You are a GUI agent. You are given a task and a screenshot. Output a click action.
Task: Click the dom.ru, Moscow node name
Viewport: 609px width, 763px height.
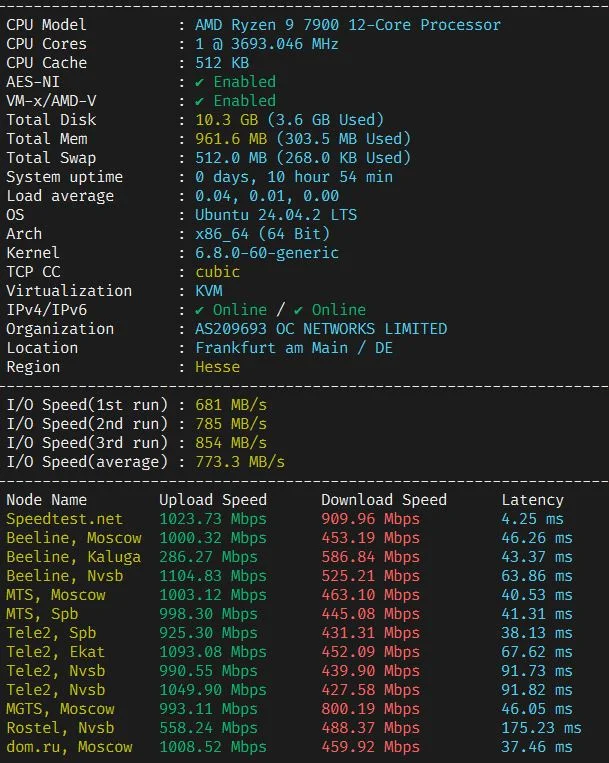69,747
